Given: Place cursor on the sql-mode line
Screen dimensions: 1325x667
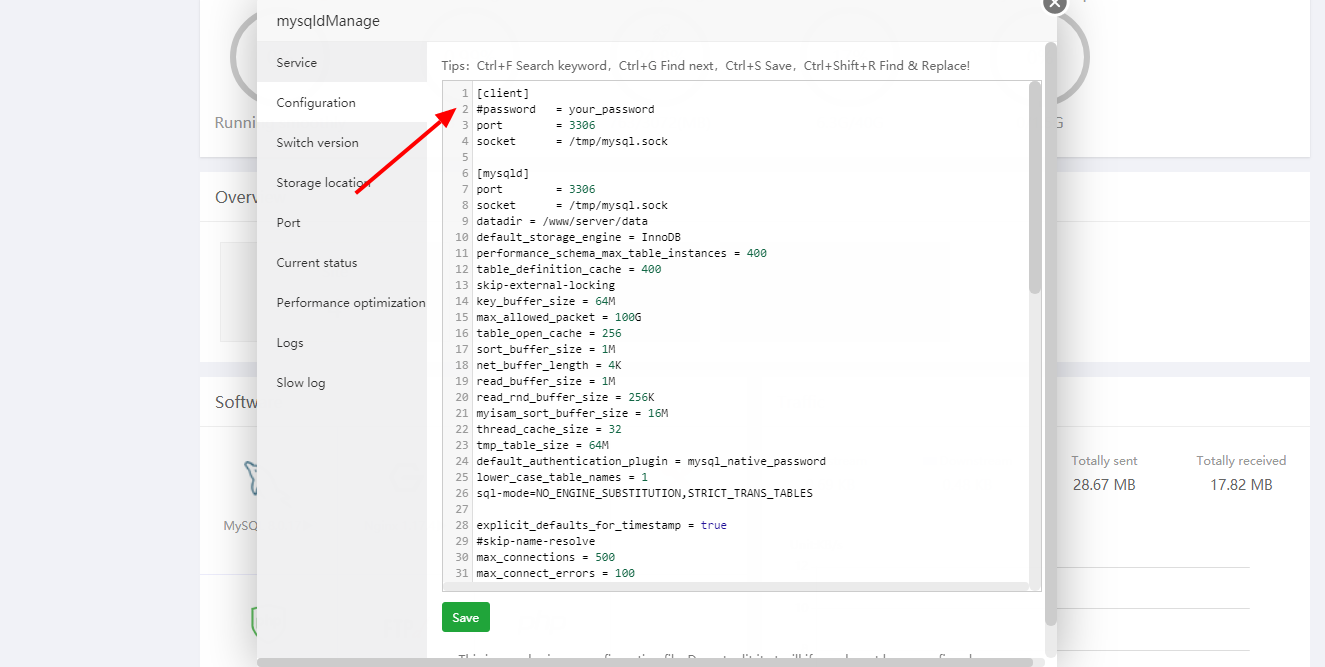Looking at the screenshot, I should click(644, 493).
